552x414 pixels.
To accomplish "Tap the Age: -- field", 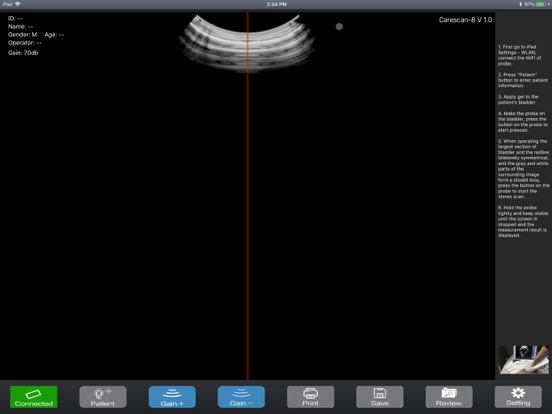I will coord(54,34).
